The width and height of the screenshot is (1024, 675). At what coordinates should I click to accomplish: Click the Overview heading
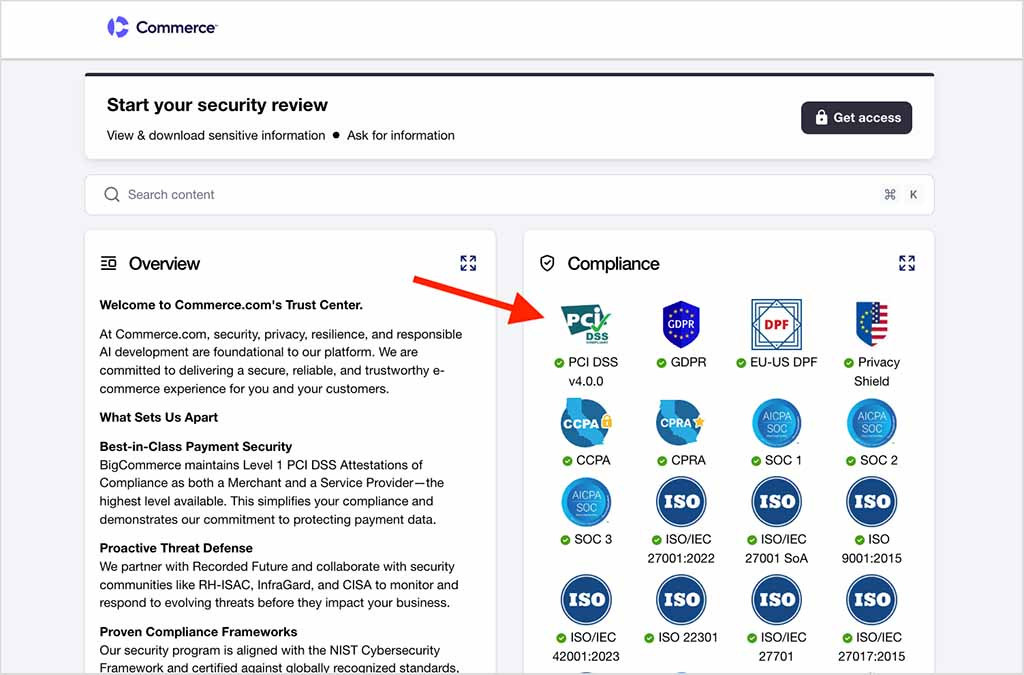[164, 264]
